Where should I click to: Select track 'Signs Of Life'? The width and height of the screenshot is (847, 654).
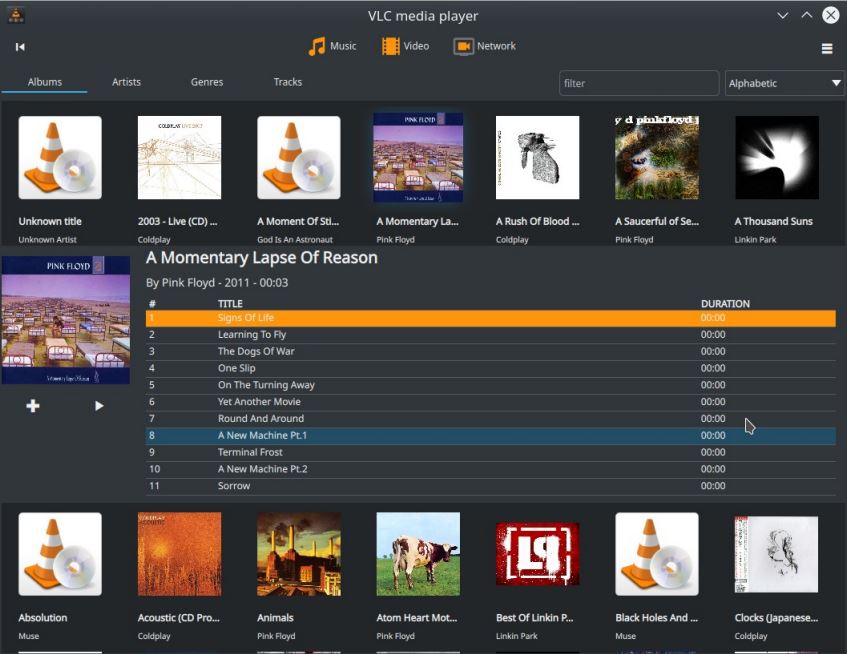[x=490, y=318]
